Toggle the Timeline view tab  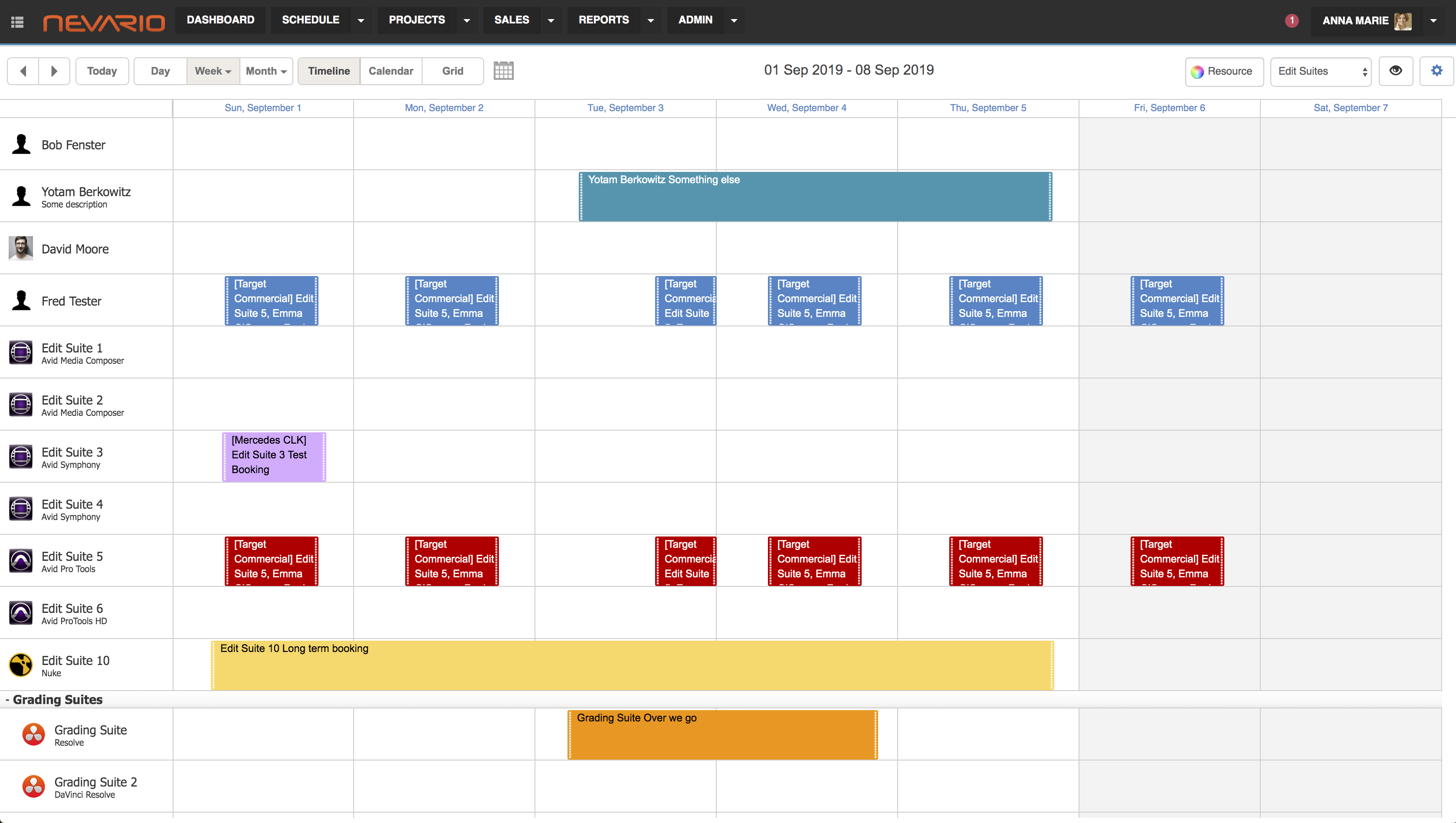coord(328,70)
